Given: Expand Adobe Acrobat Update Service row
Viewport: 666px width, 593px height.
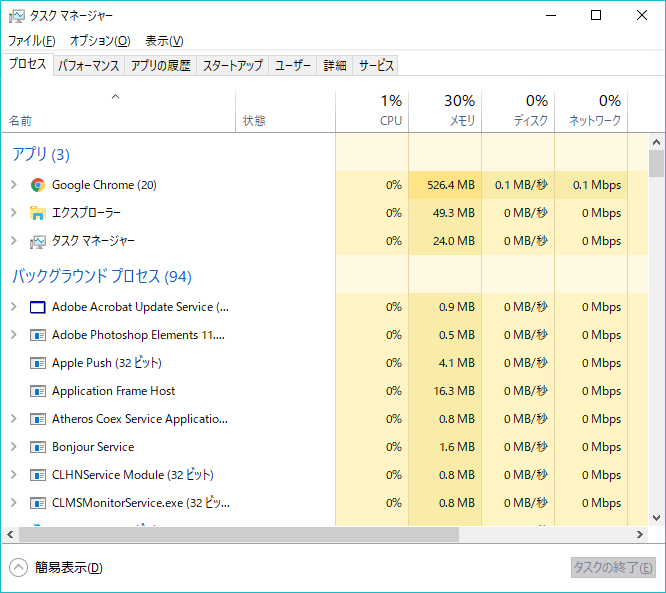Looking at the screenshot, I should coord(14,307).
